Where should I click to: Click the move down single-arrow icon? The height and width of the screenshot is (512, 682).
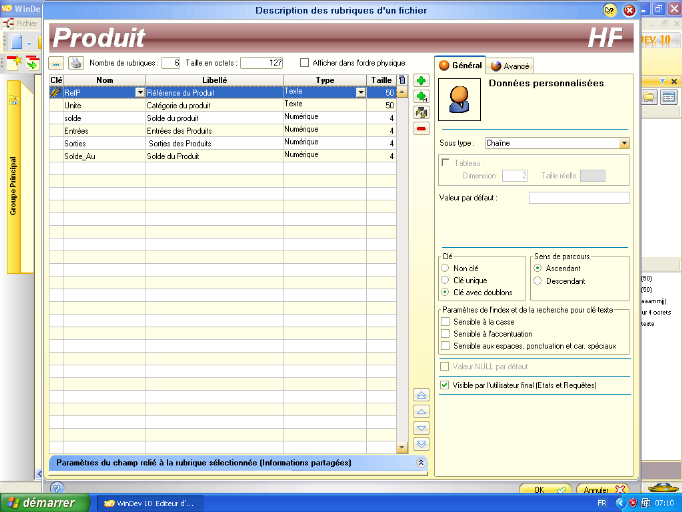pyautogui.click(x=421, y=427)
